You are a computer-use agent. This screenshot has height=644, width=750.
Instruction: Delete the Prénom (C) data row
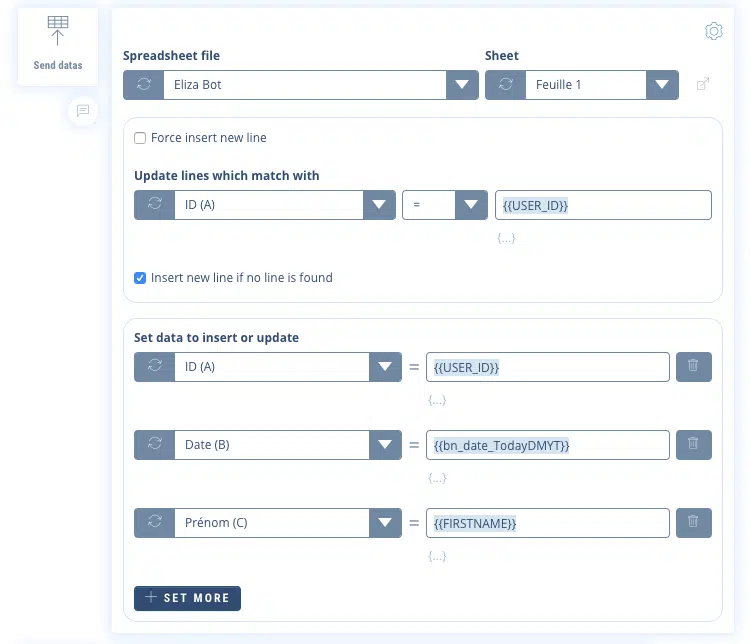coord(693,523)
